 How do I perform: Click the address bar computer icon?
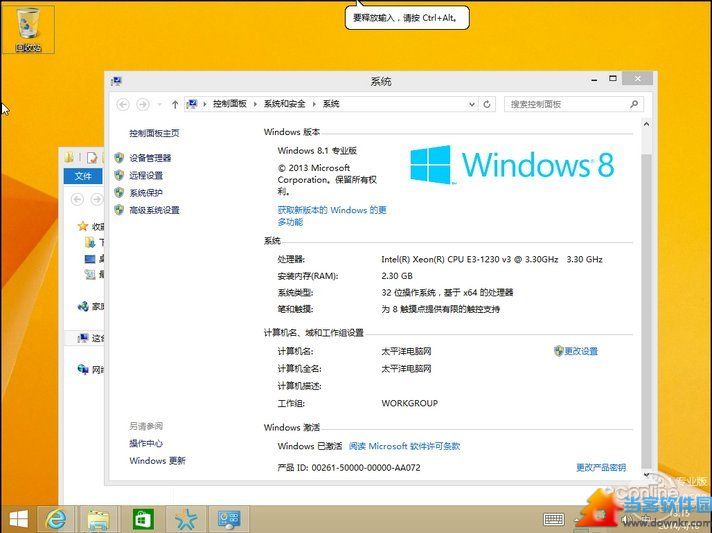point(192,104)
